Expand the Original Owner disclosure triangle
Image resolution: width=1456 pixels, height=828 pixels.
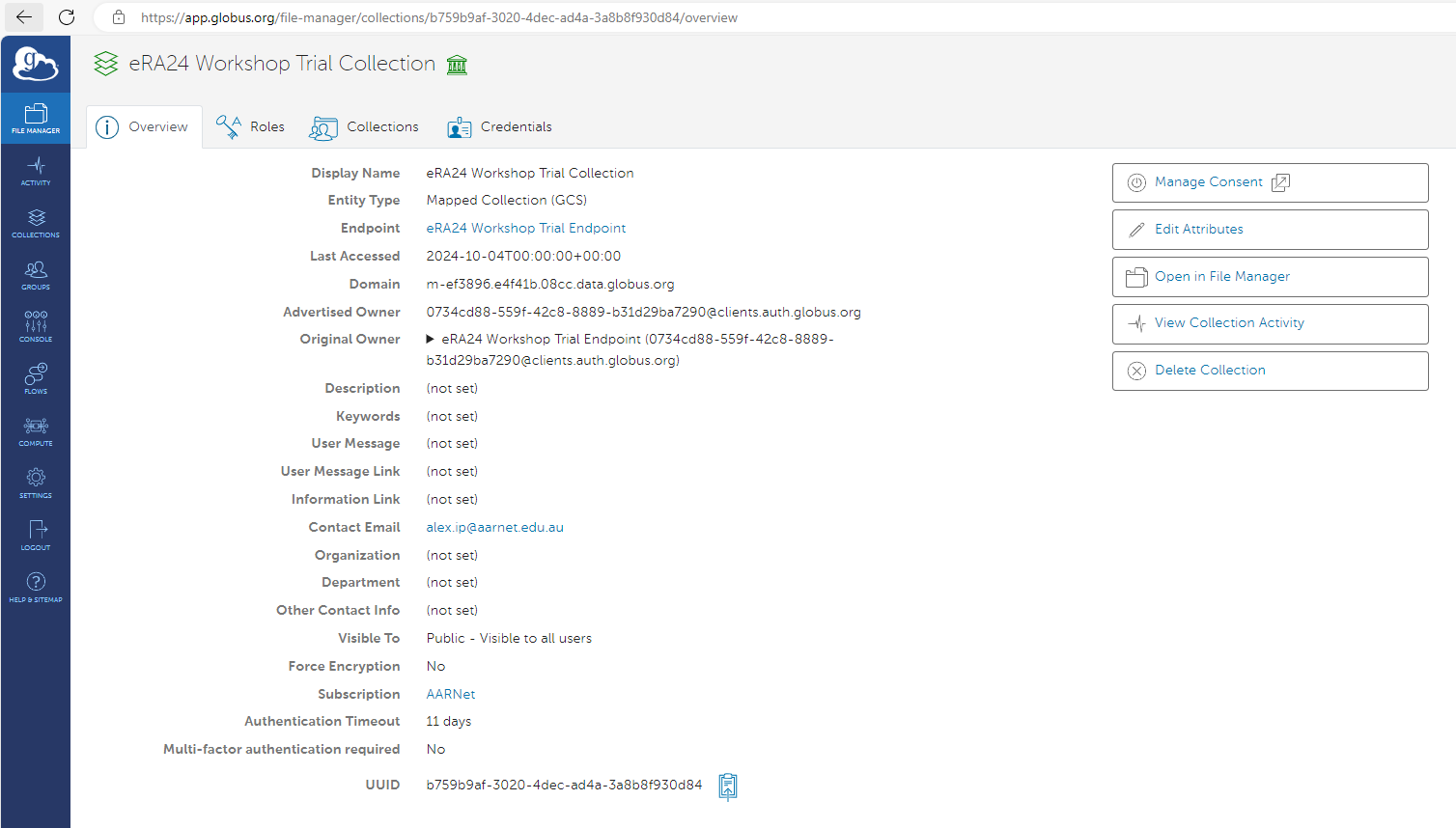click(x=431, y=339)
